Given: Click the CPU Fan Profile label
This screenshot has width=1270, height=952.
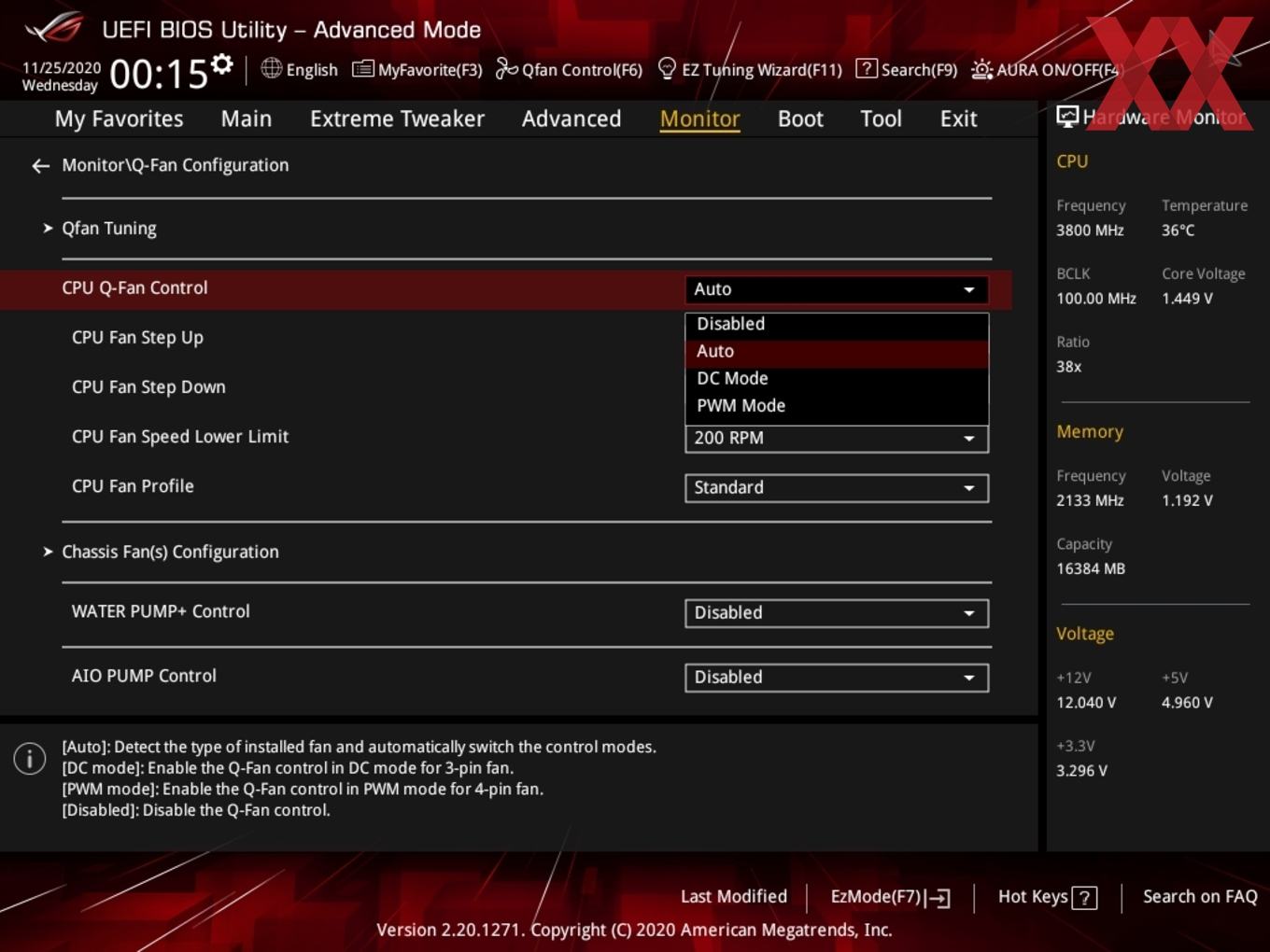Looking at the screenshot, I should tap(133, 486).
